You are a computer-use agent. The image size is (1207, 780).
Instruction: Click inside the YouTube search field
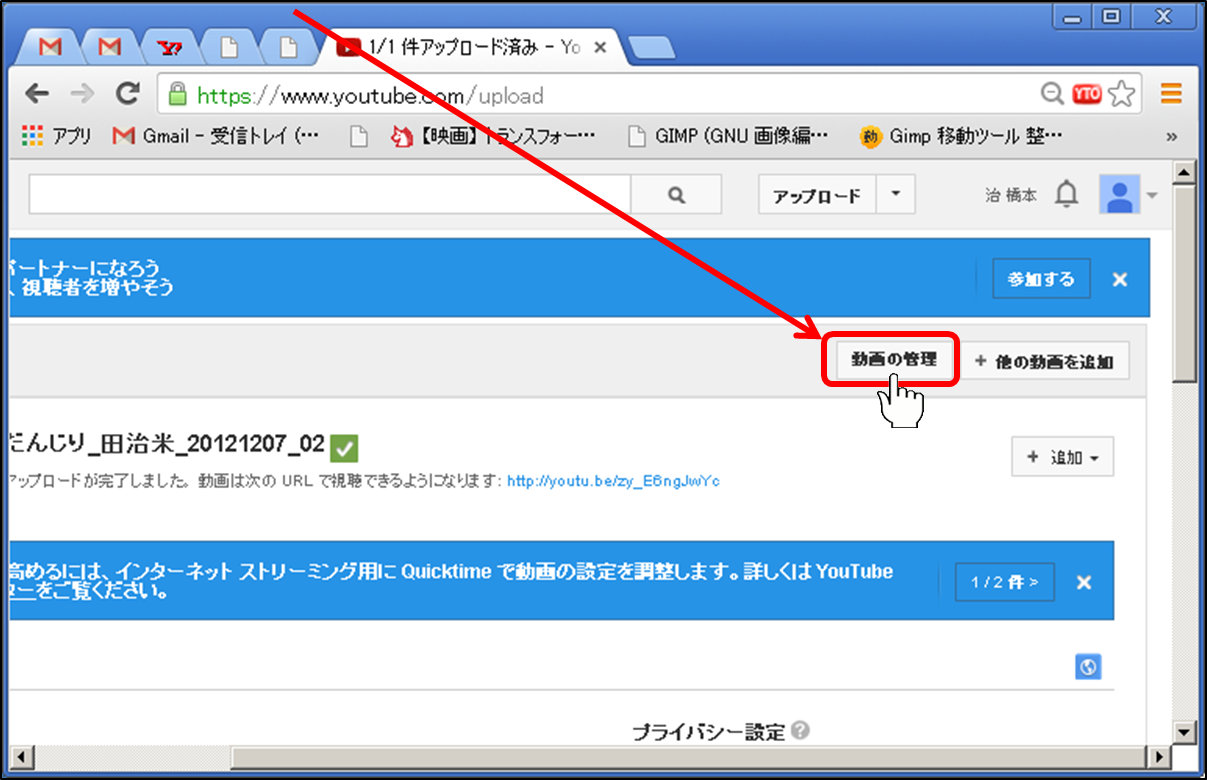pyautogui.click(x=330, y=195)
